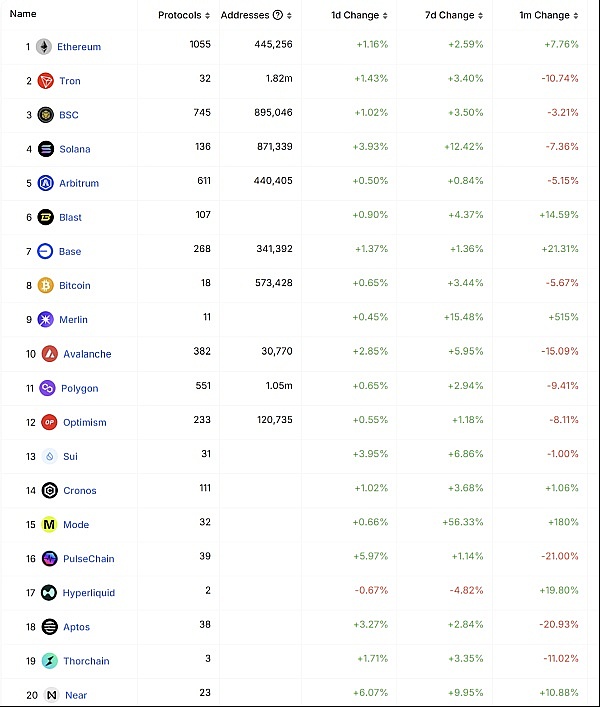The height and width of the screenshot is (707, 600).
Task: Click the Tron logo icon
Action: coord(45,81)
